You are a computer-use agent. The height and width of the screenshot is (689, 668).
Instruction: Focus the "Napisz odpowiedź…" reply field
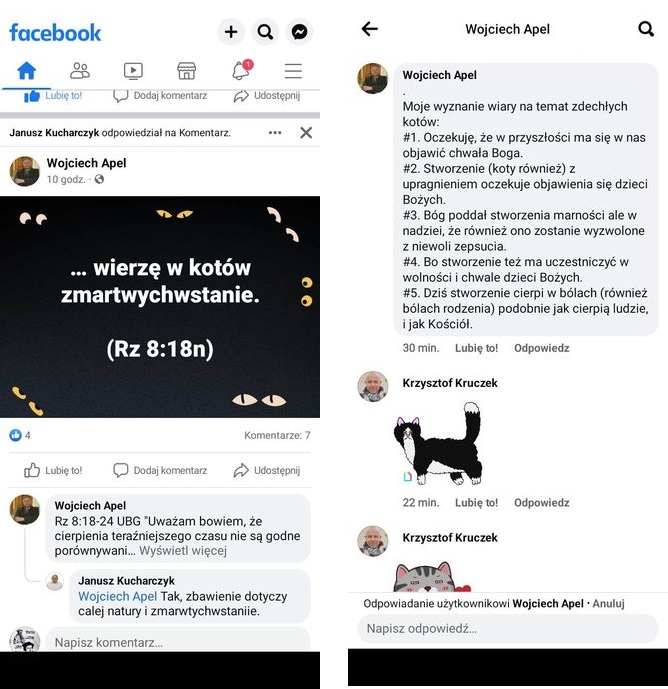[x=507, y=628]
